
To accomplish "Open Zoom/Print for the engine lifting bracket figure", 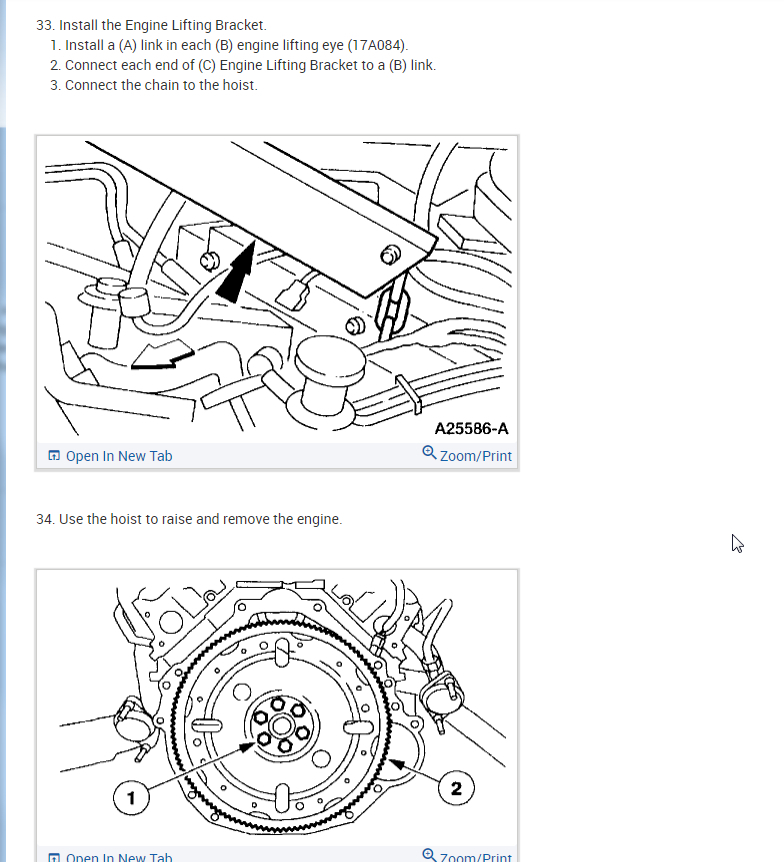I will pyautogui.click(x=476, y=456).
